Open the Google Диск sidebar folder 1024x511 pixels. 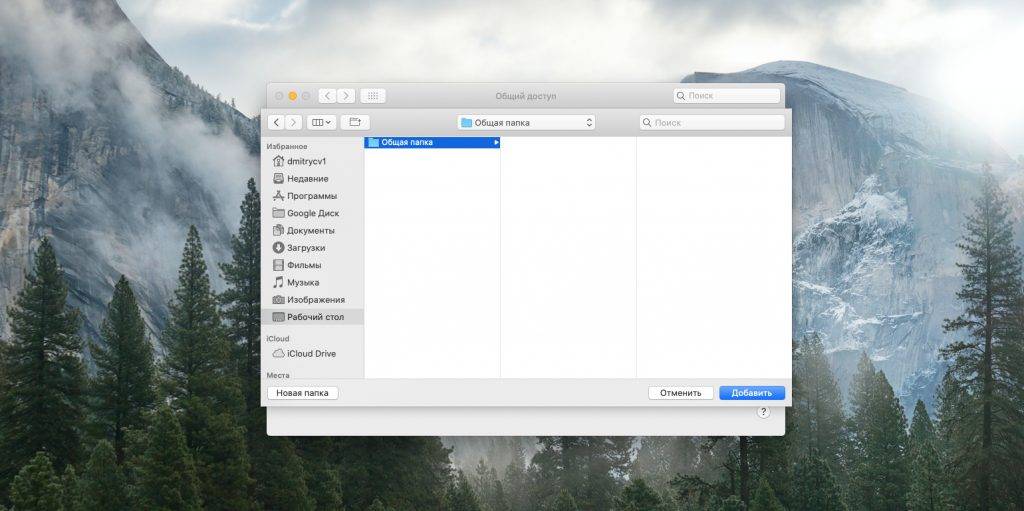(312, 213)
